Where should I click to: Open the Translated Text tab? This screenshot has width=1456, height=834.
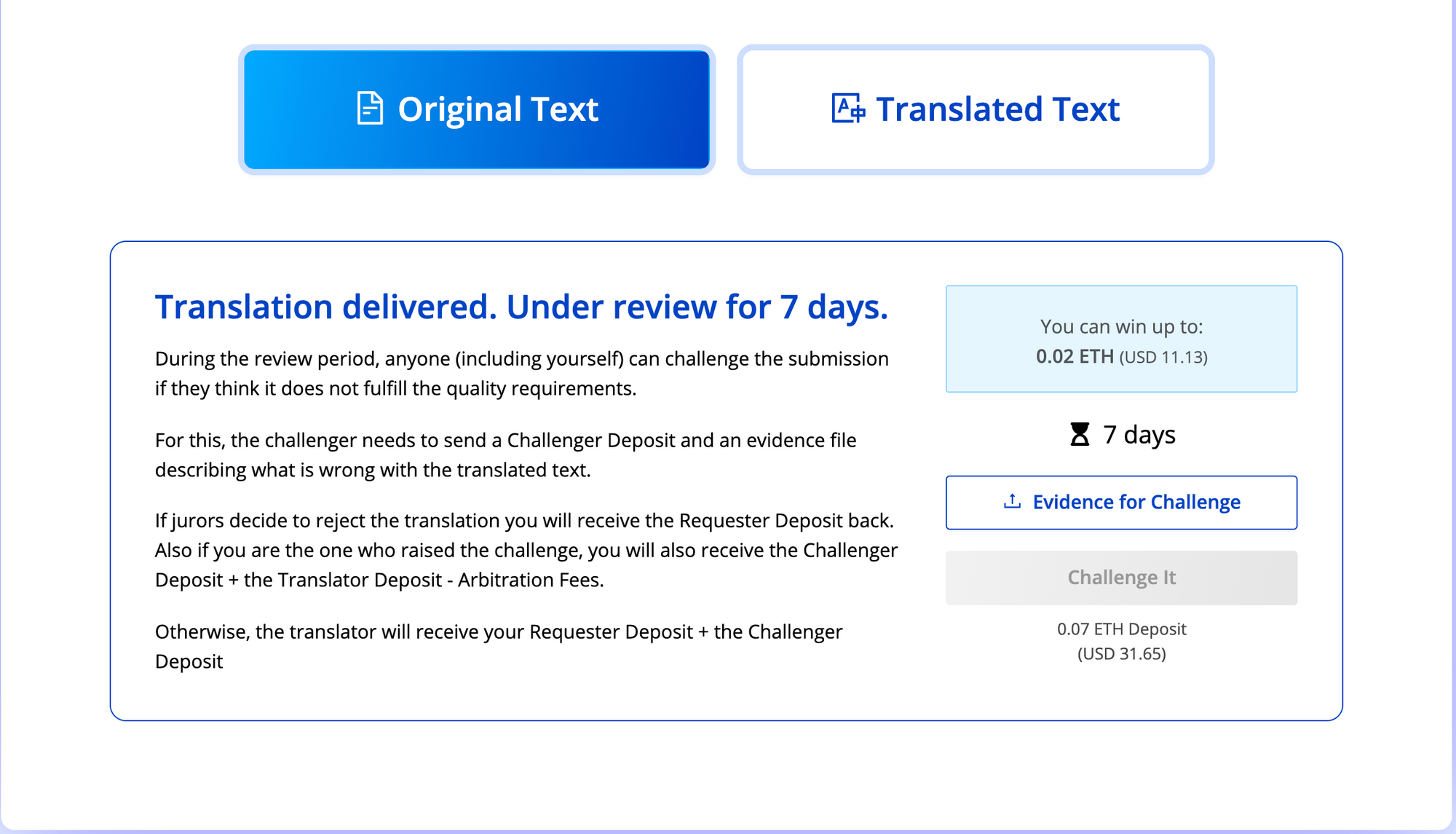[976, 109]
